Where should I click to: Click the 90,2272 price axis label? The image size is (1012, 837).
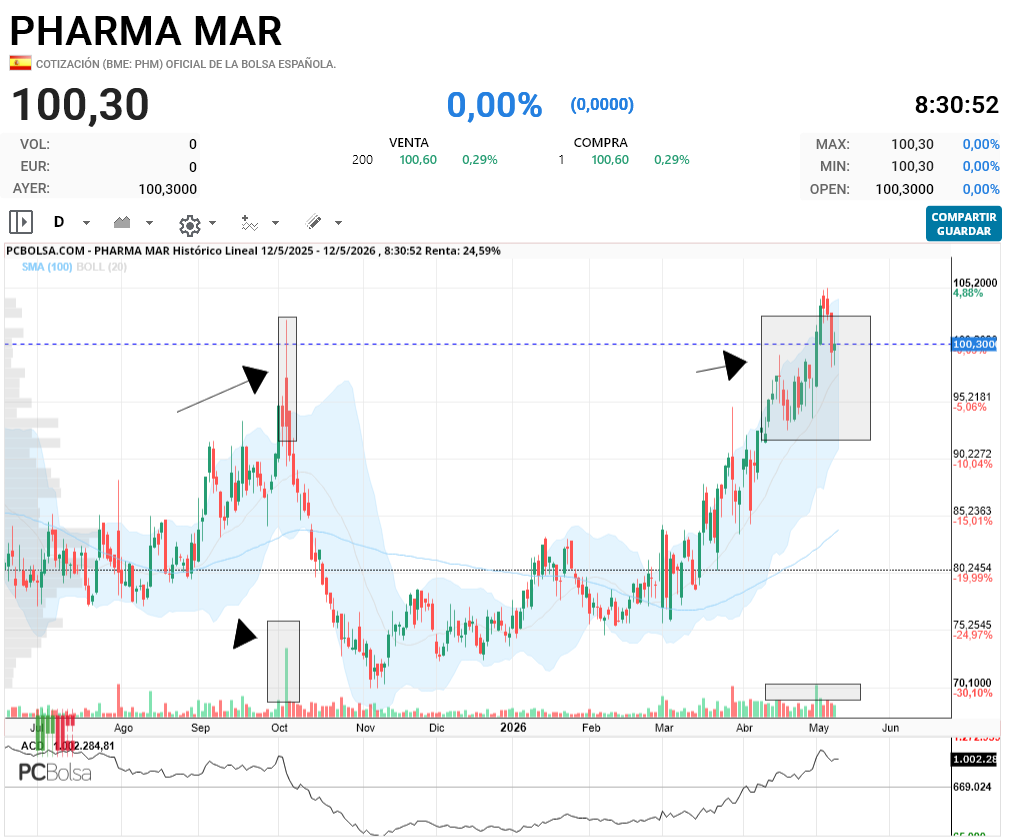point(972,454)
